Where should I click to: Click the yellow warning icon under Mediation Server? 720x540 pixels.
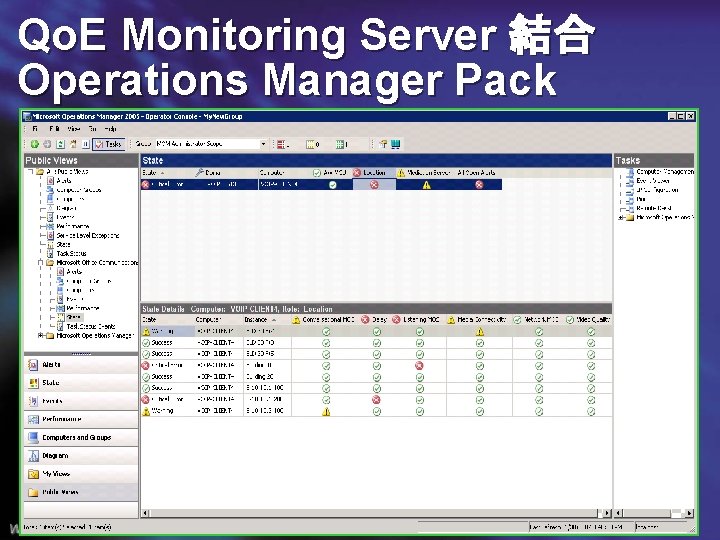point(427,185)
